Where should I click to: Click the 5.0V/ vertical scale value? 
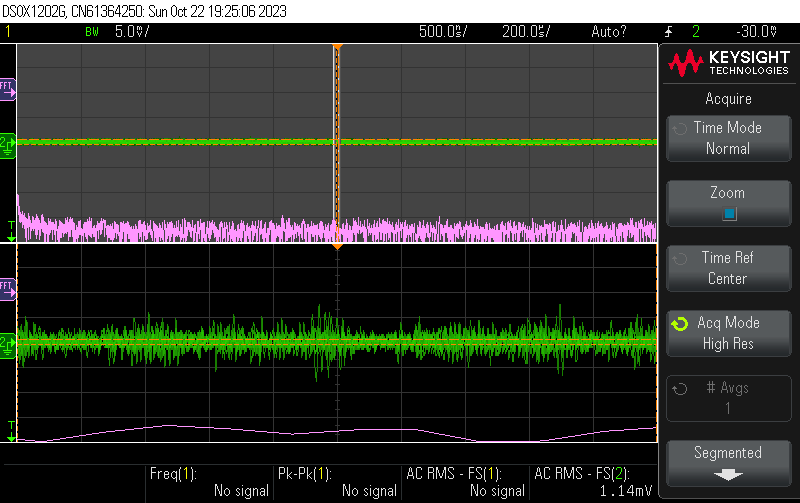tap(132, 32)
